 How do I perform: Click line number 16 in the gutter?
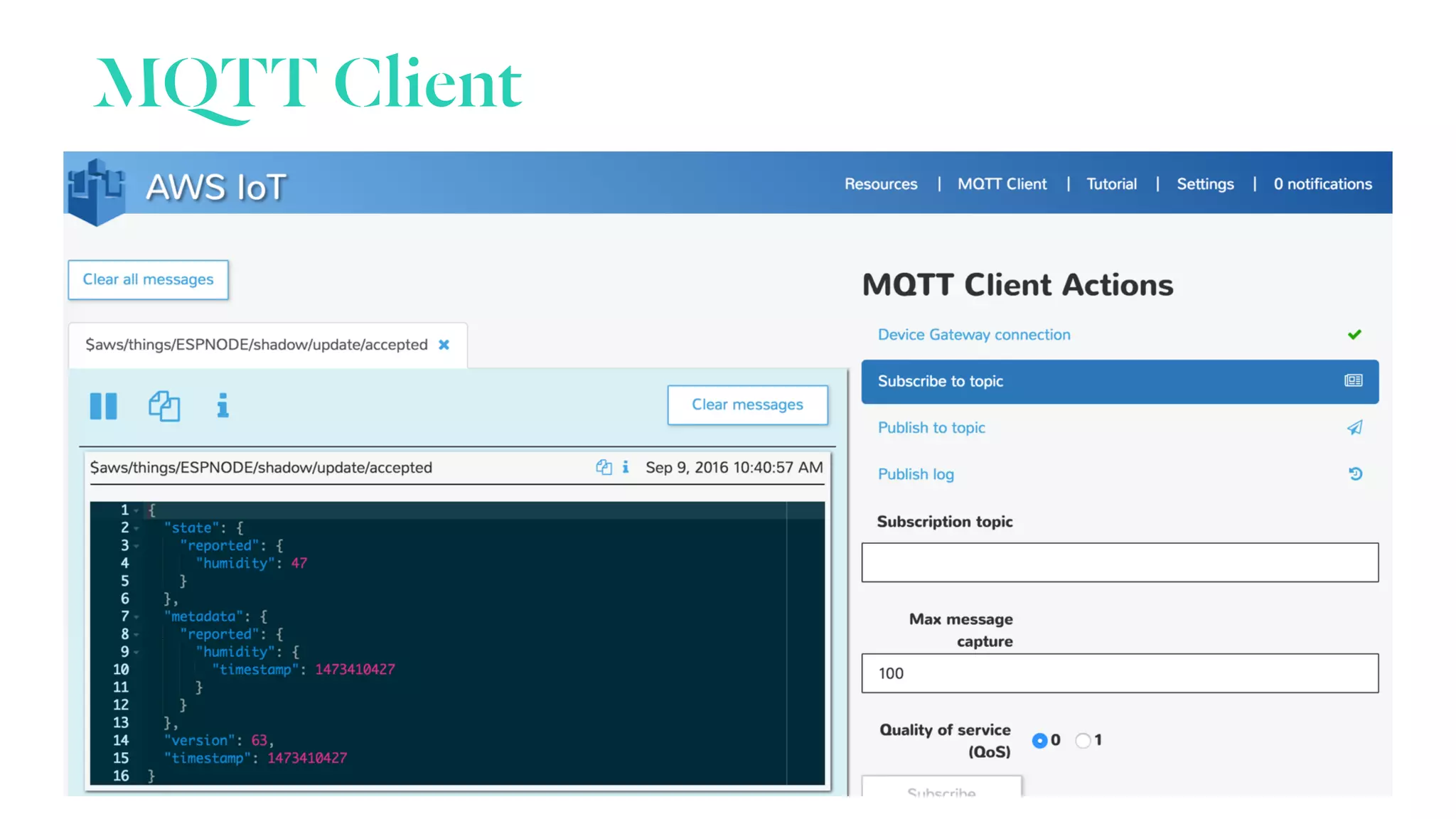click(x=121, y=776)
